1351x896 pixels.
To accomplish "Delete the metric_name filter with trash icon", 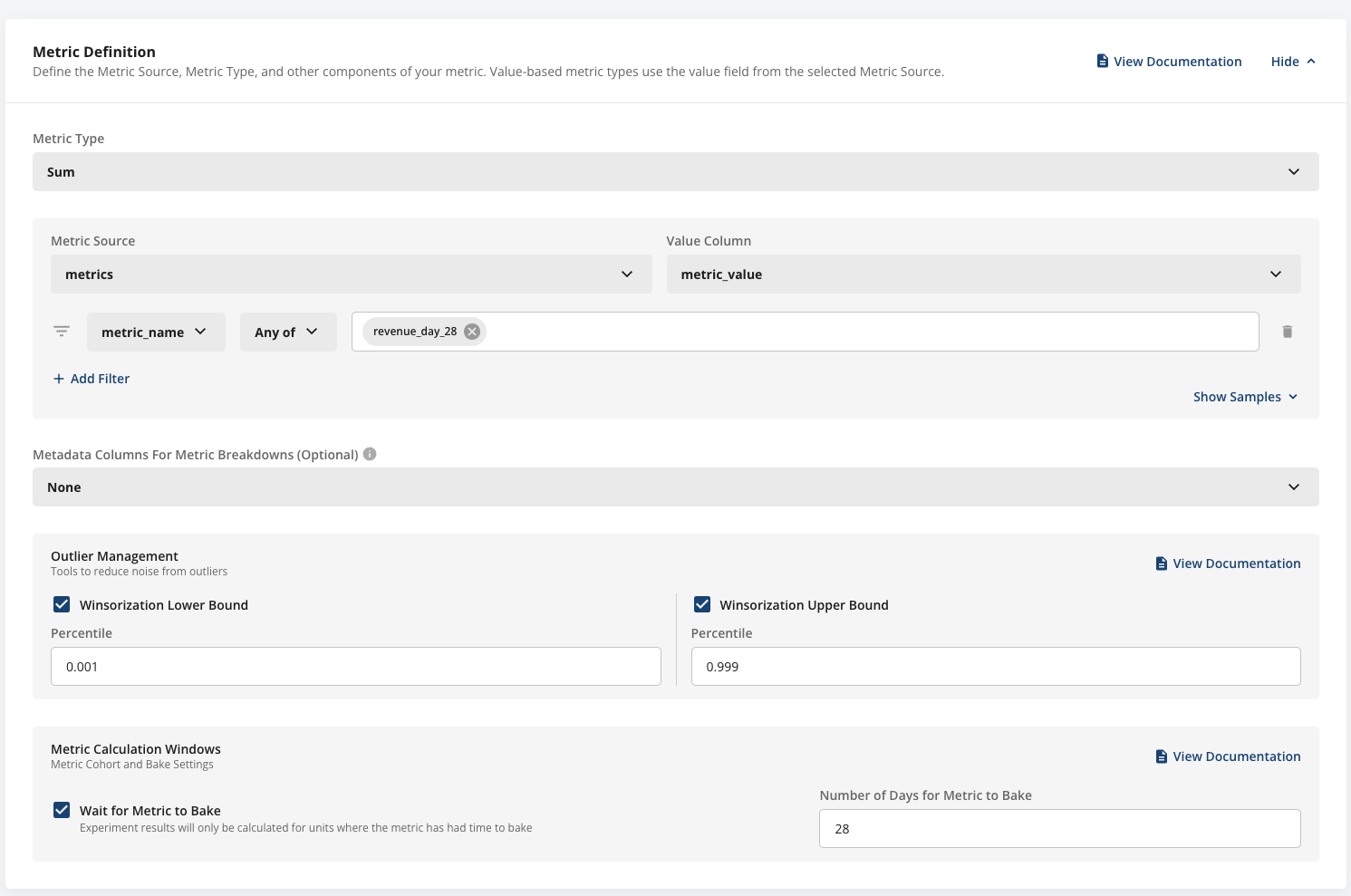I will tap(1288, 332).
